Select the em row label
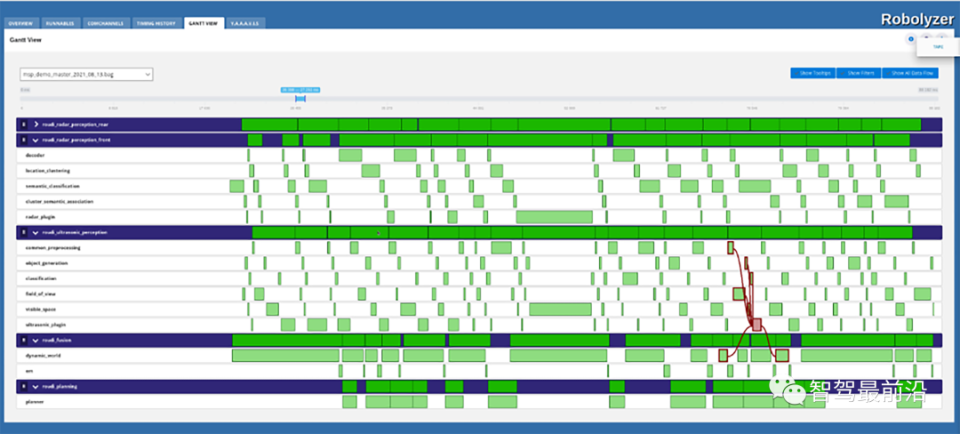960x434 pixels. (x=28, y=371)
